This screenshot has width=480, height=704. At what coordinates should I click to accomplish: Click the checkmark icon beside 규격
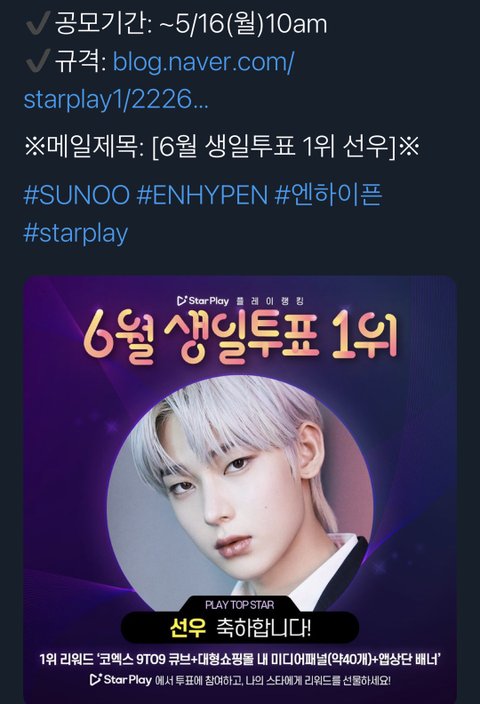[x=38, y=62]
